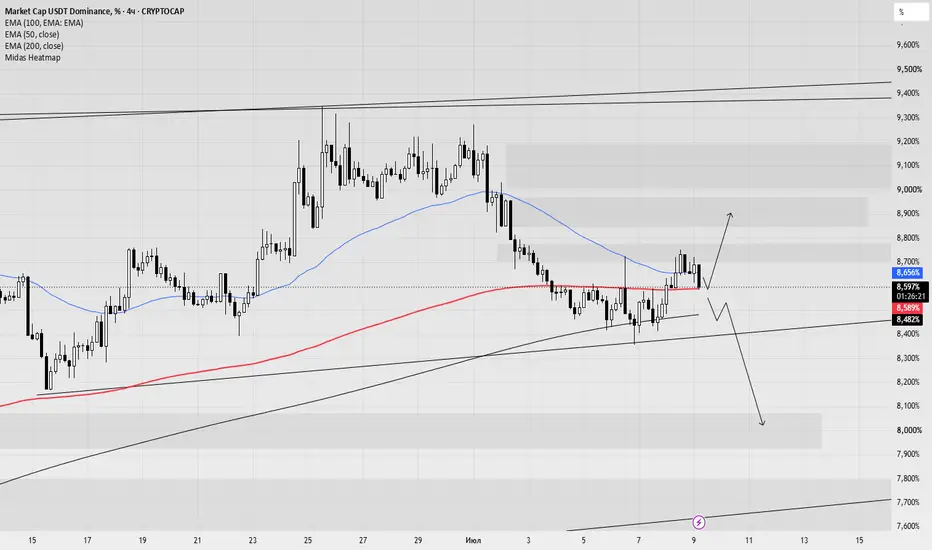Click the Июл month label on time axis
The height and width of the screenshot is (550, 932).
(x=474, y=540)
